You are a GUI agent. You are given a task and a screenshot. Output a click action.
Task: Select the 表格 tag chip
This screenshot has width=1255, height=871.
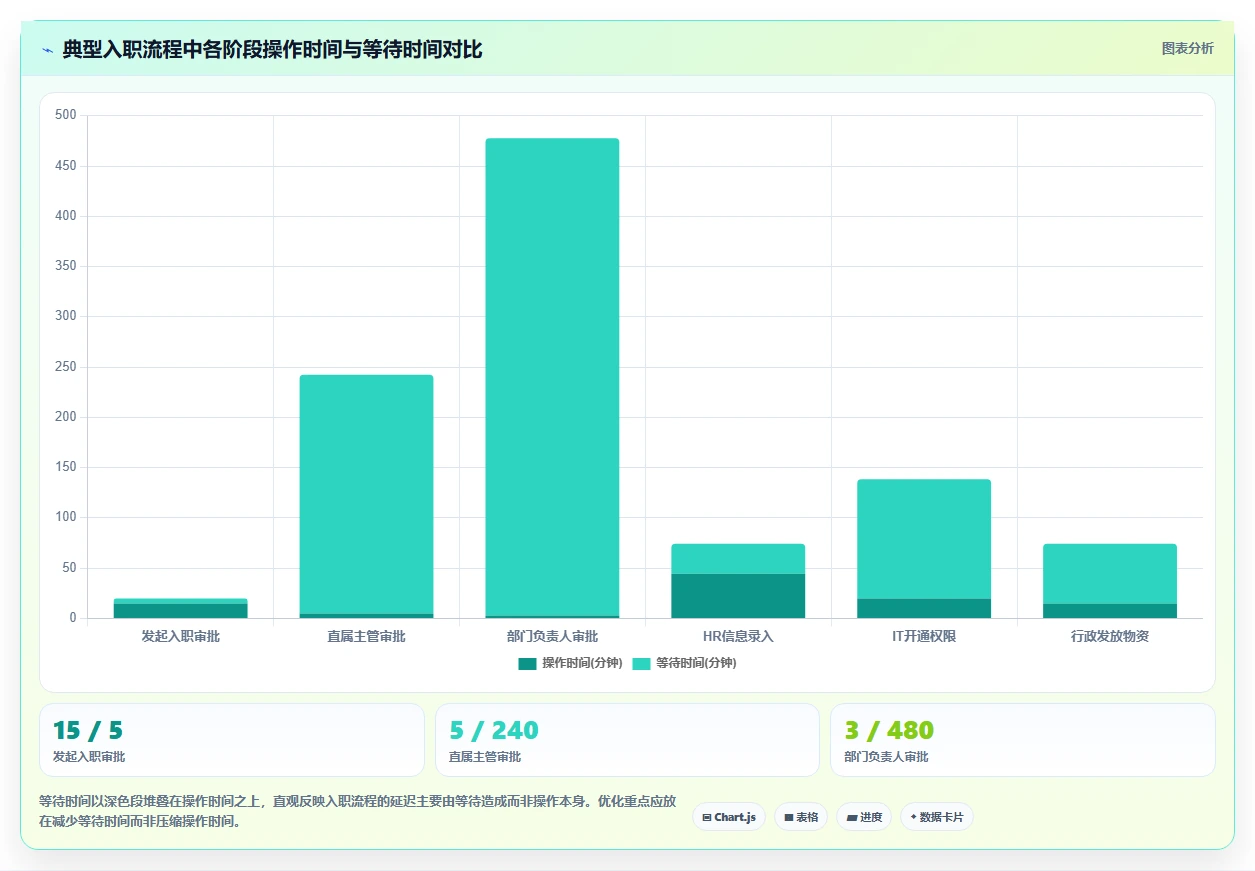point(801,817)
